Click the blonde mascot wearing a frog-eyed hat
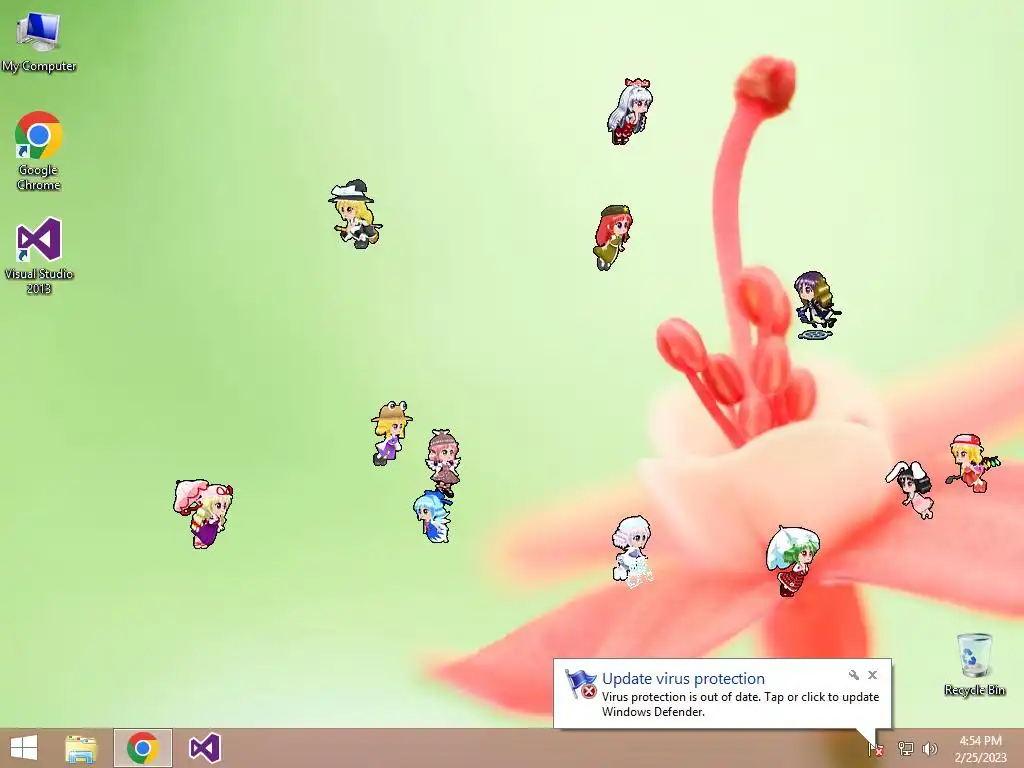This screenshot has height=768, width=1024. pos(391,433)
